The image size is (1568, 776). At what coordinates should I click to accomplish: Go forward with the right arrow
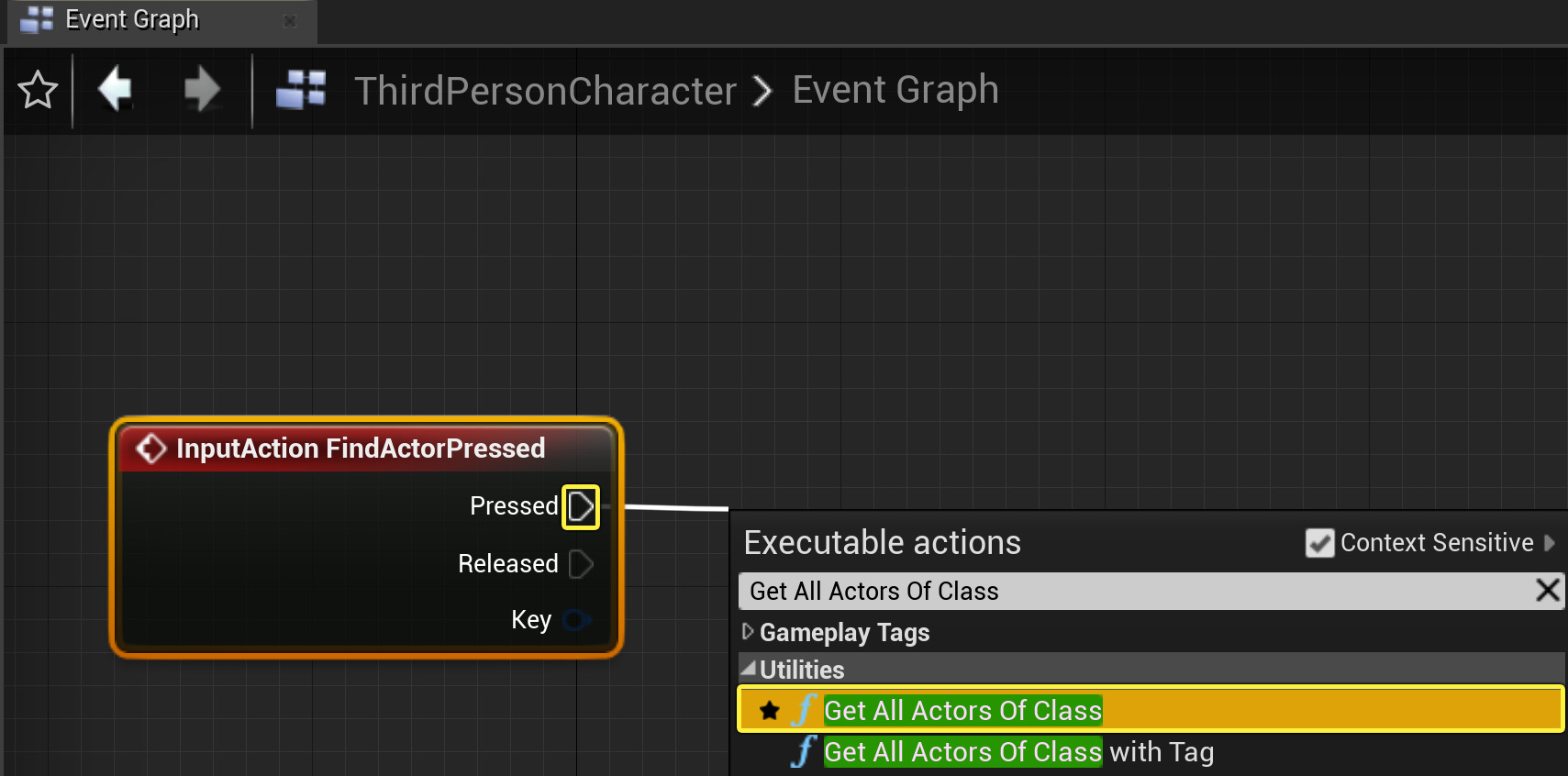point(202,89)
